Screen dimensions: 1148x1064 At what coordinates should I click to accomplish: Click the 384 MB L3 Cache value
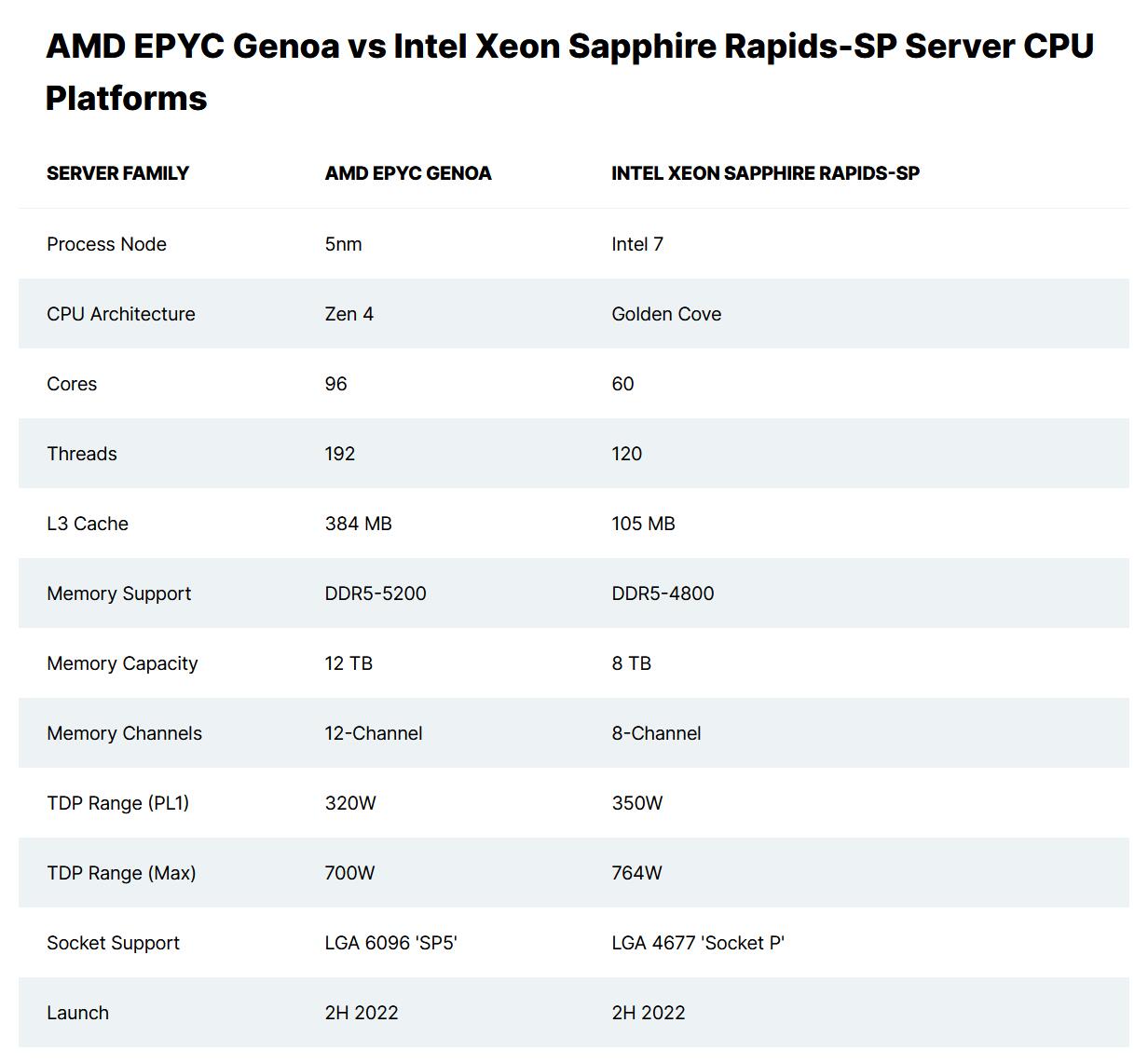tap(359, 524)
